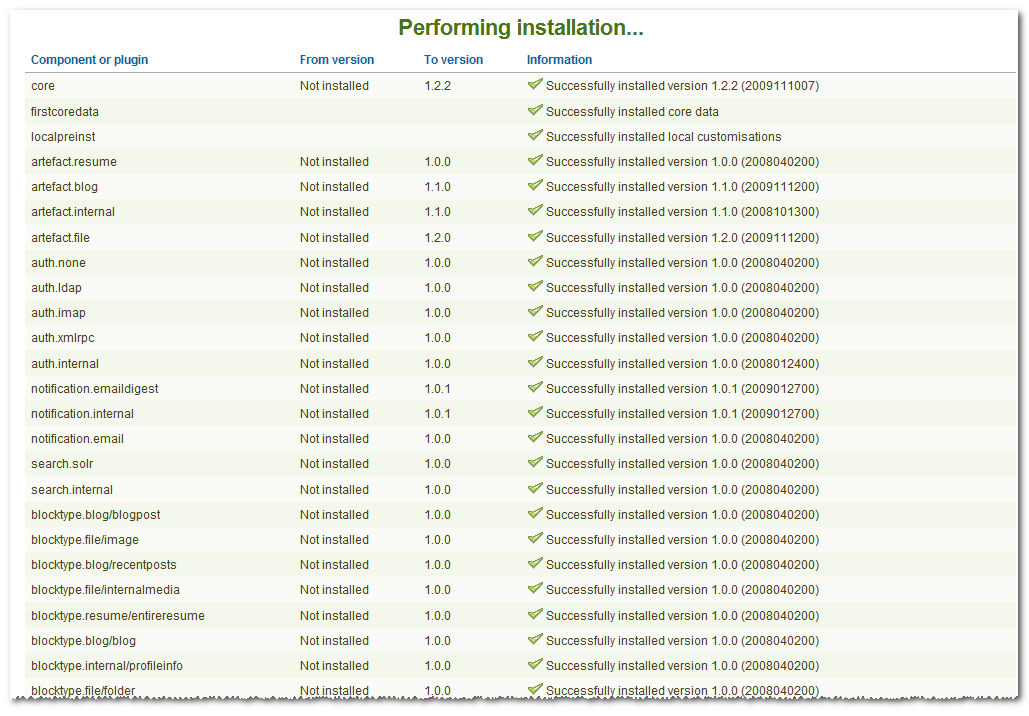This screenshot has width=1029, height=716.
Task: Click the checkmark in the notification.email row
Action: coord(535,436)
